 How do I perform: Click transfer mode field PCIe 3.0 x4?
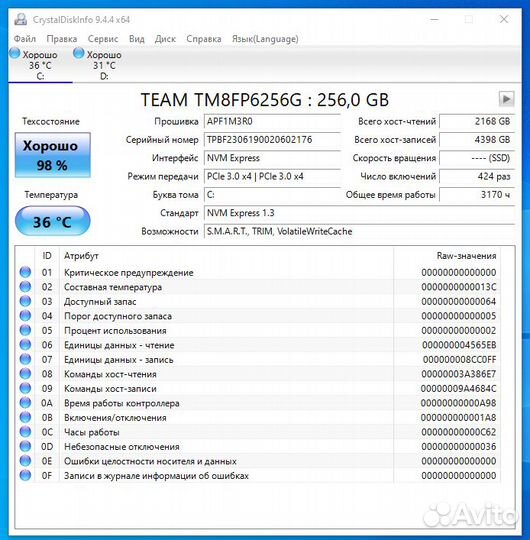(x=272, y=176)
